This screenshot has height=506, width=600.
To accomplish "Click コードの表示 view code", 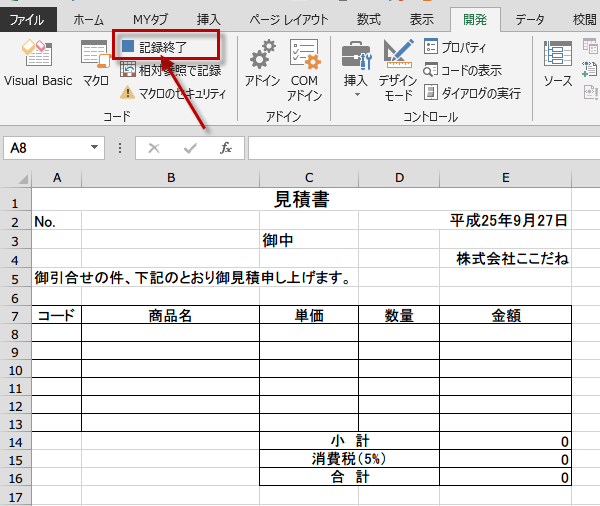I will pos(463,70).
